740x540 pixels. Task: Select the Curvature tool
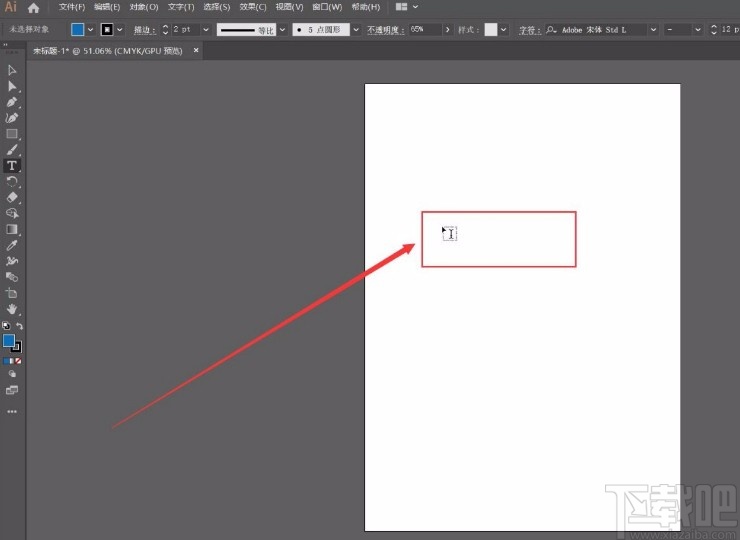point(12,118)
